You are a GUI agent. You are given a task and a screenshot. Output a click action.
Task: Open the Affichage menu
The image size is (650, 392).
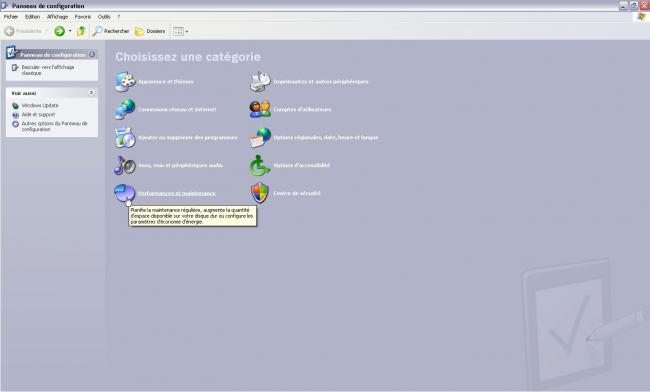coord(57,17)
